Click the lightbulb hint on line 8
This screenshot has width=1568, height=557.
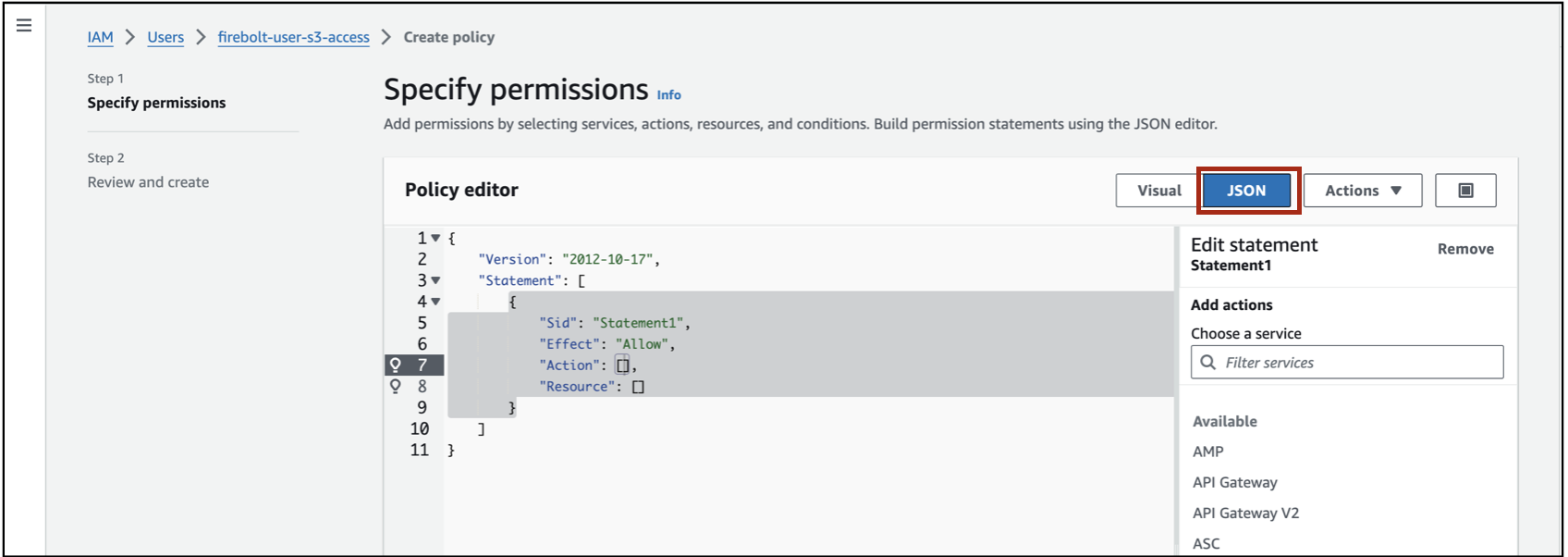pyautogui.click(x=396, y=387)
